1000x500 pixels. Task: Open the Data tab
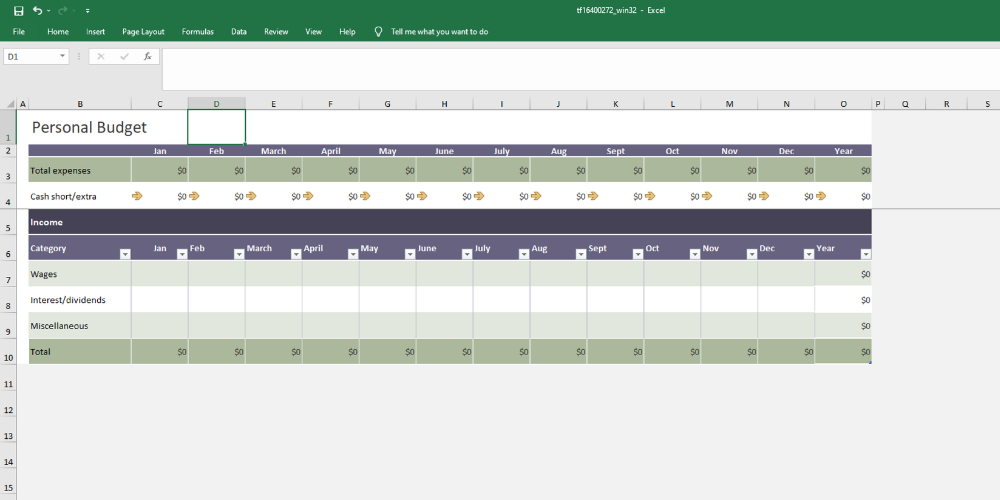coord(239,31)
